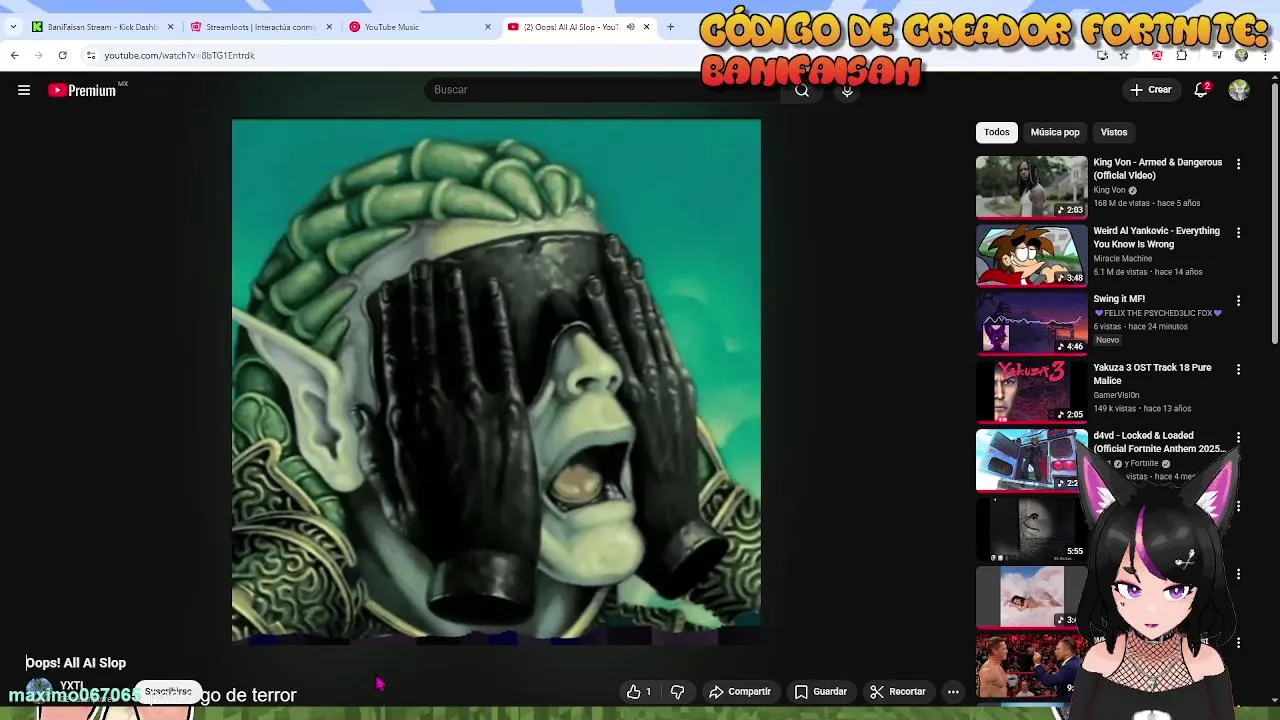Click Swing it MF! video title

coord(1119,299)
